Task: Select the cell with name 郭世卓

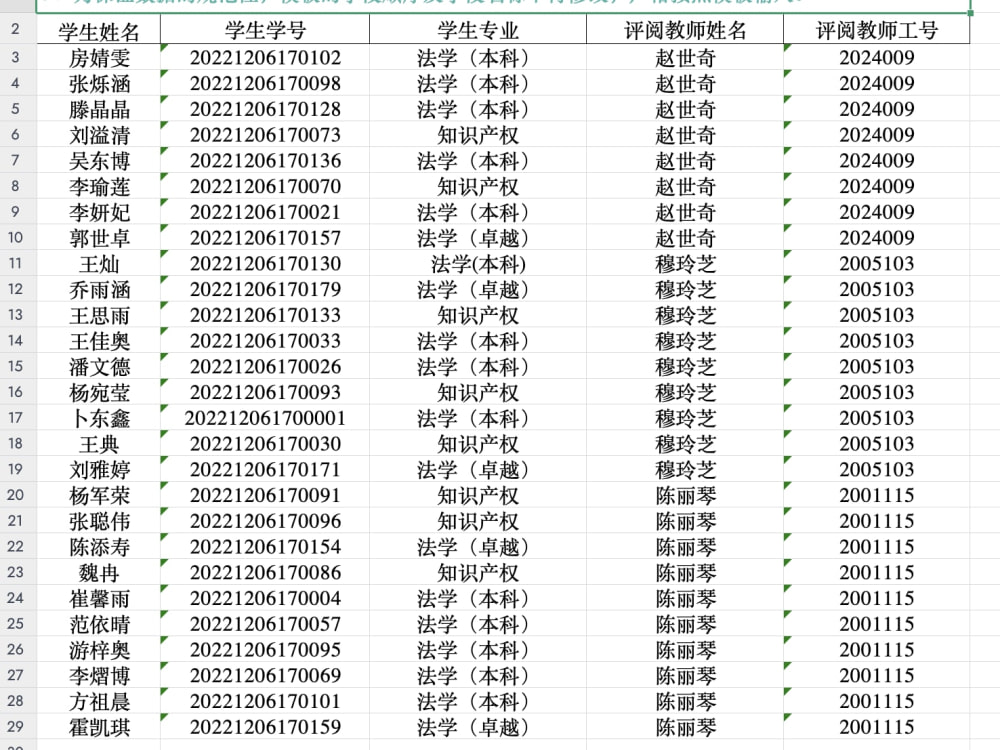Action: (99, 237)
